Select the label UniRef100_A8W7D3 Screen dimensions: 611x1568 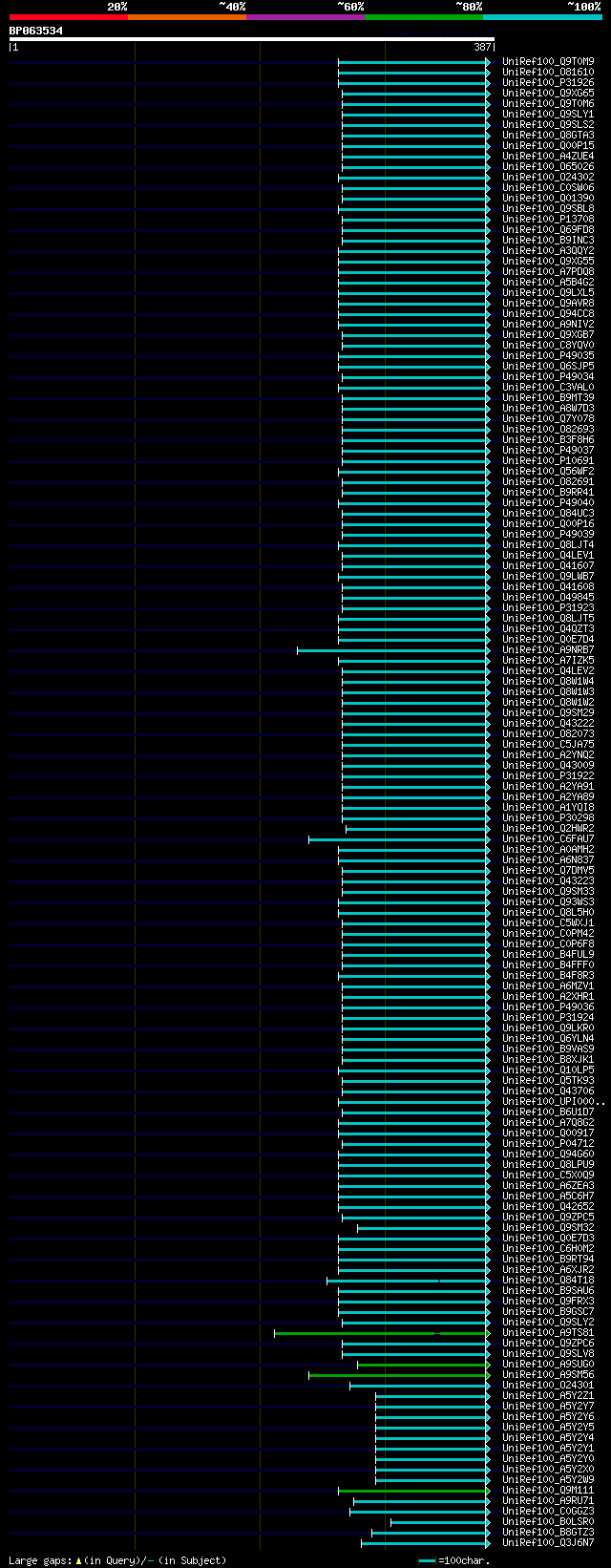[x=548, y=408]
